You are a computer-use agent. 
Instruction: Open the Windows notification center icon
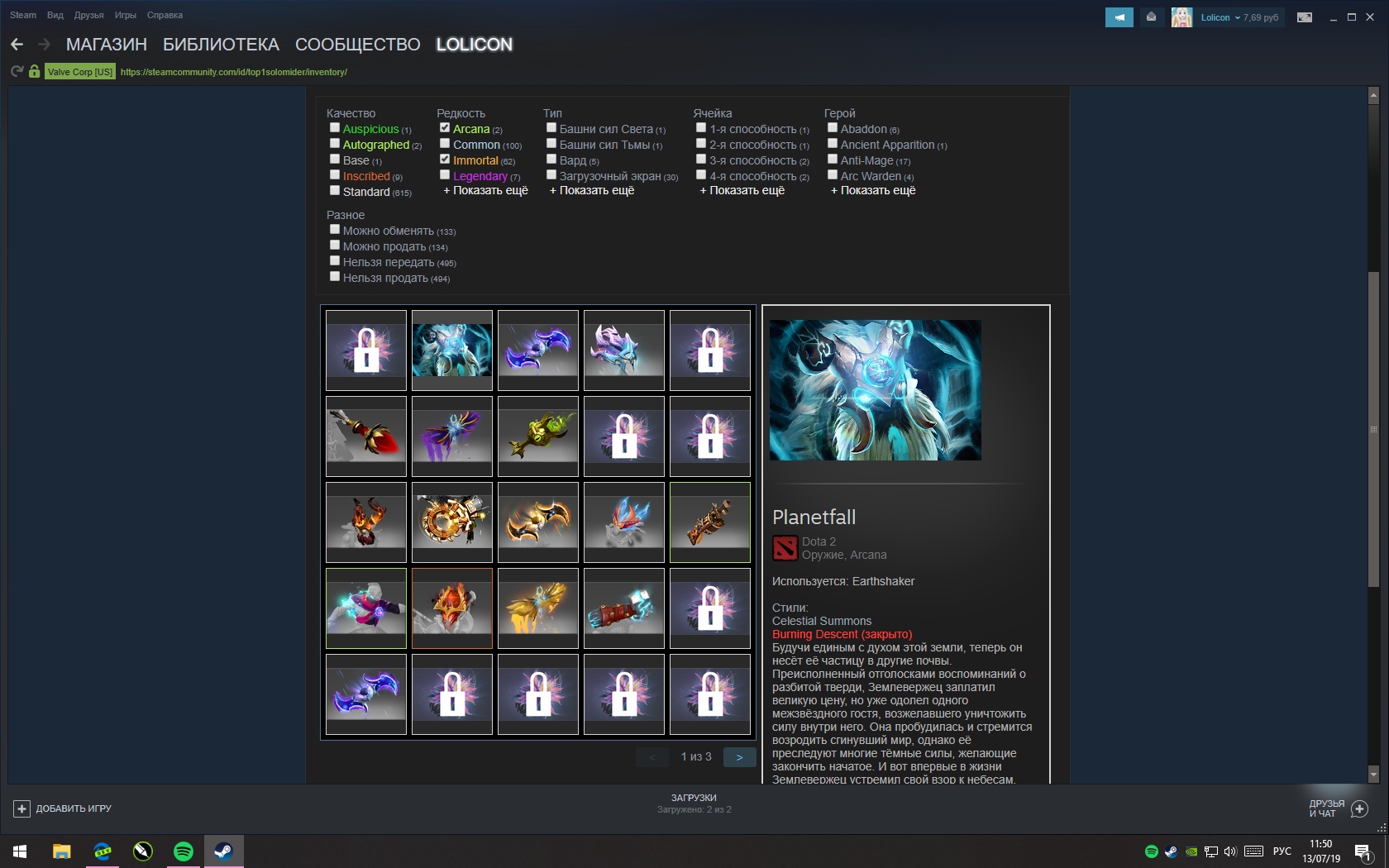1363,851
